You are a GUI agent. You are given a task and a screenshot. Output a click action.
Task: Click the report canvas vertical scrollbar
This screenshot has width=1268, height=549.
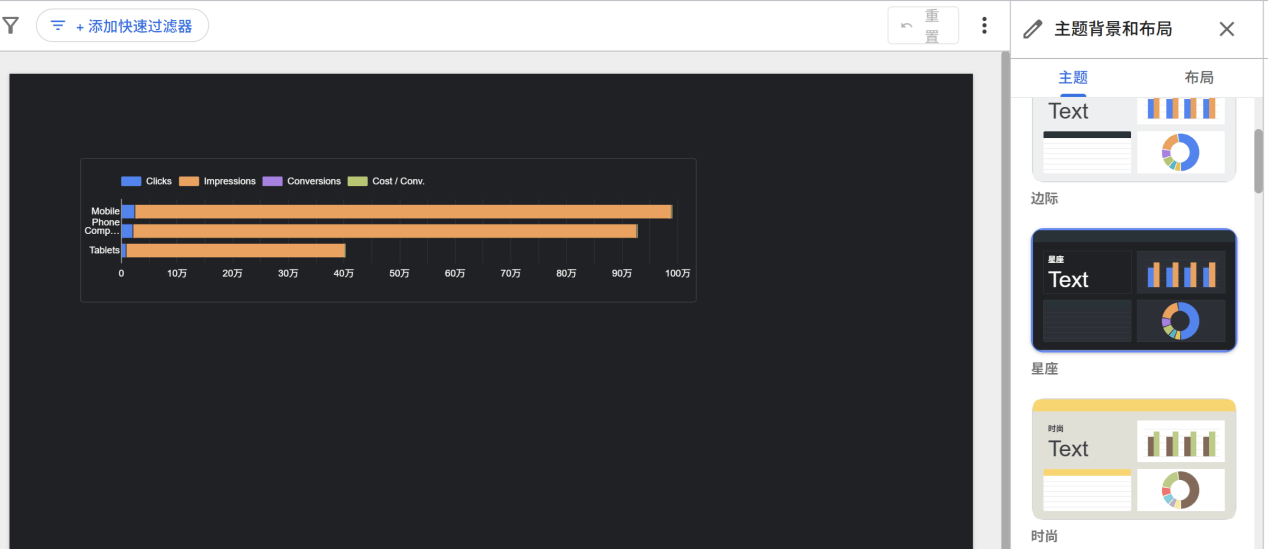(1005, 300)
